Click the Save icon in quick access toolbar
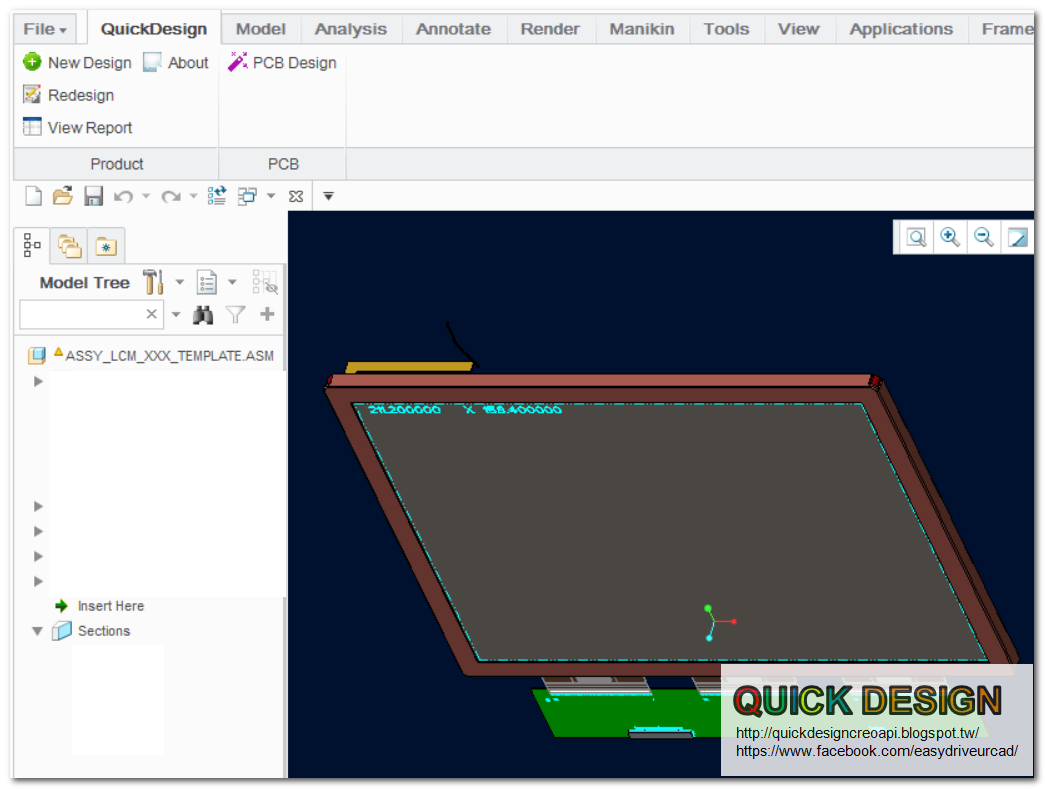Screen dimensions: 1045x789 click(93, 195)
